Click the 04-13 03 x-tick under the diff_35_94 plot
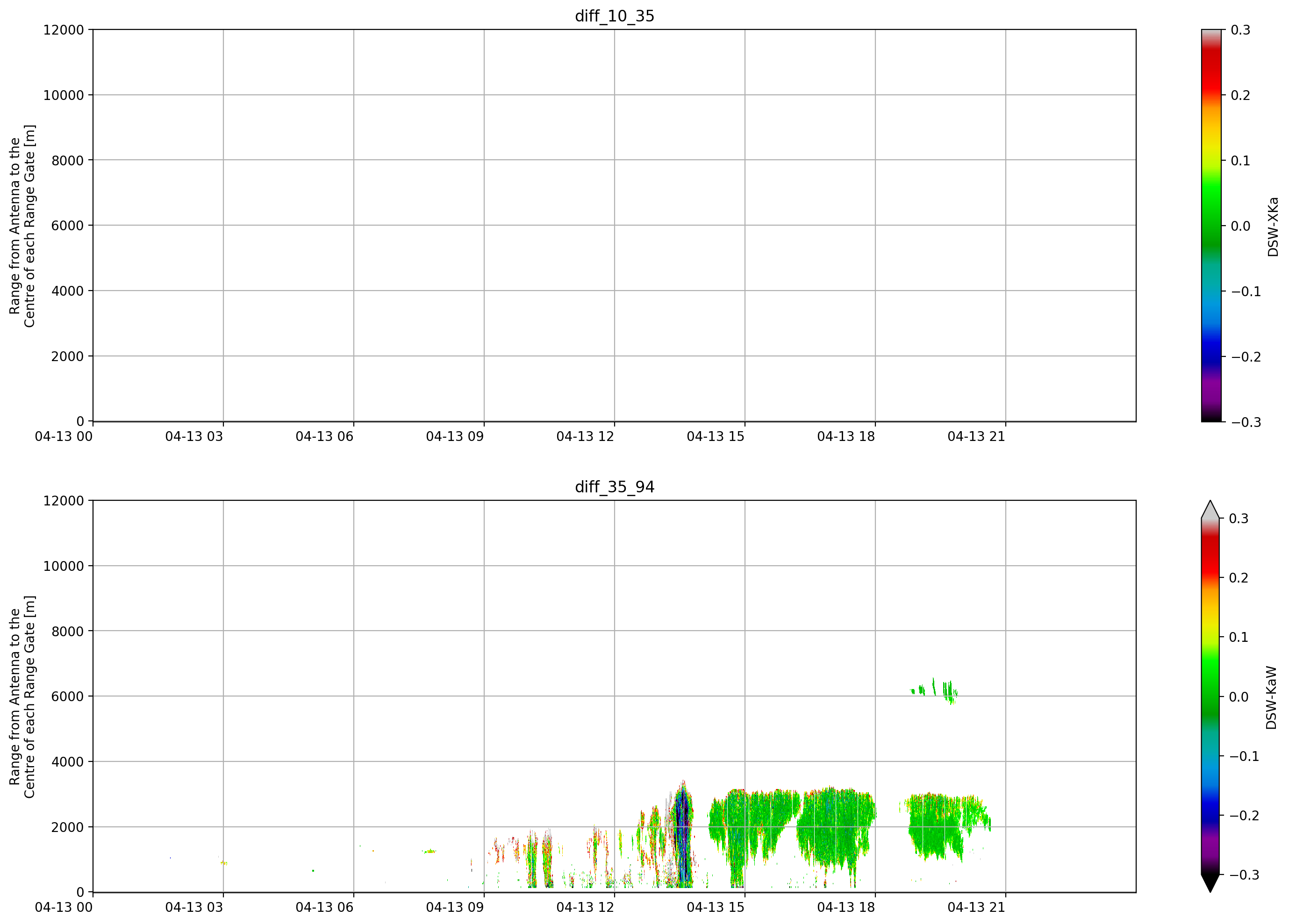This screenshot has height=924, width=1289. coord(194,908)
